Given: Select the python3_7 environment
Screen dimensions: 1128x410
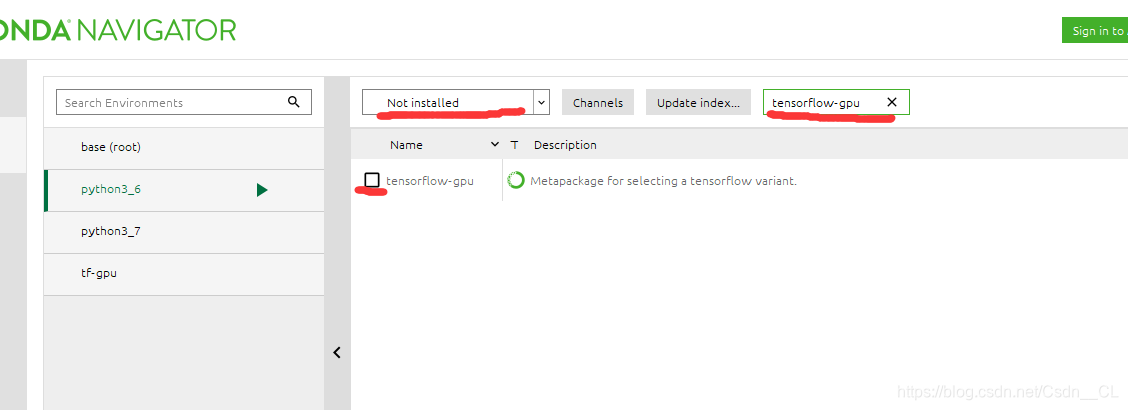Looking at the screenshot, I should click(x=184, y=232).
